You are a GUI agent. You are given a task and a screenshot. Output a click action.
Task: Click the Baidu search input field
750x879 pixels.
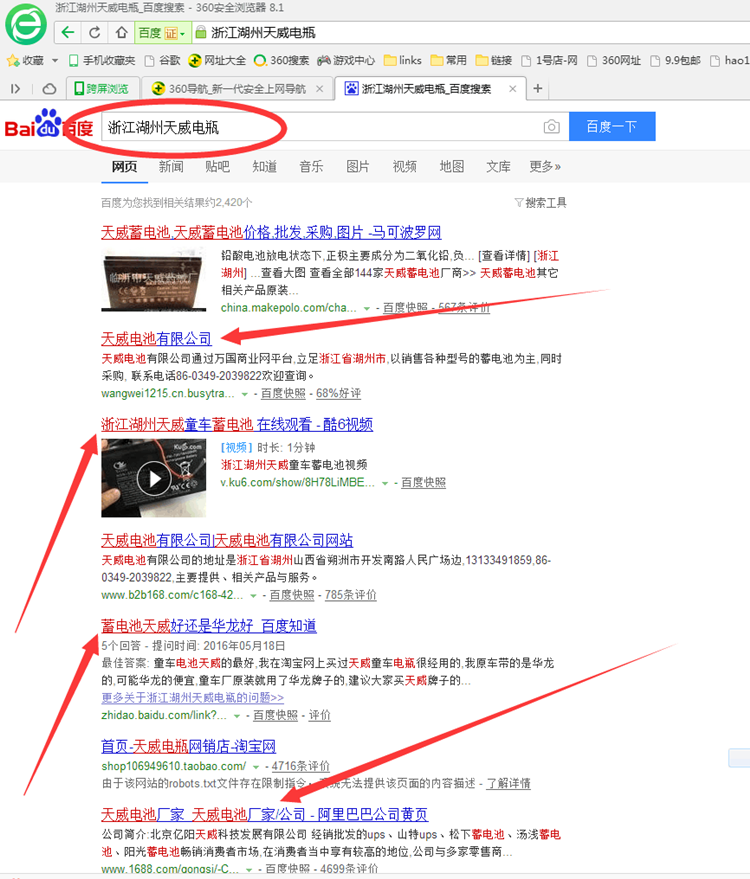click(335, 127)
